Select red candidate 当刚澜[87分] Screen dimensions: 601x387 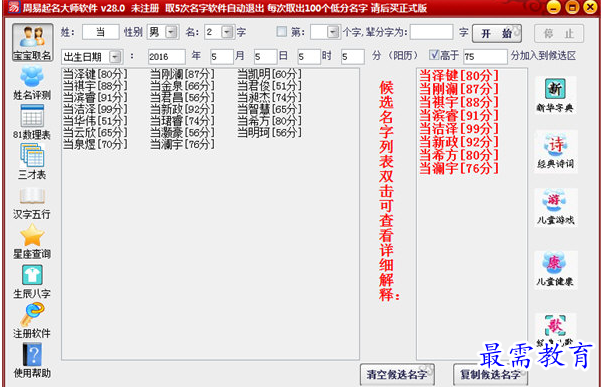[459, 89]
